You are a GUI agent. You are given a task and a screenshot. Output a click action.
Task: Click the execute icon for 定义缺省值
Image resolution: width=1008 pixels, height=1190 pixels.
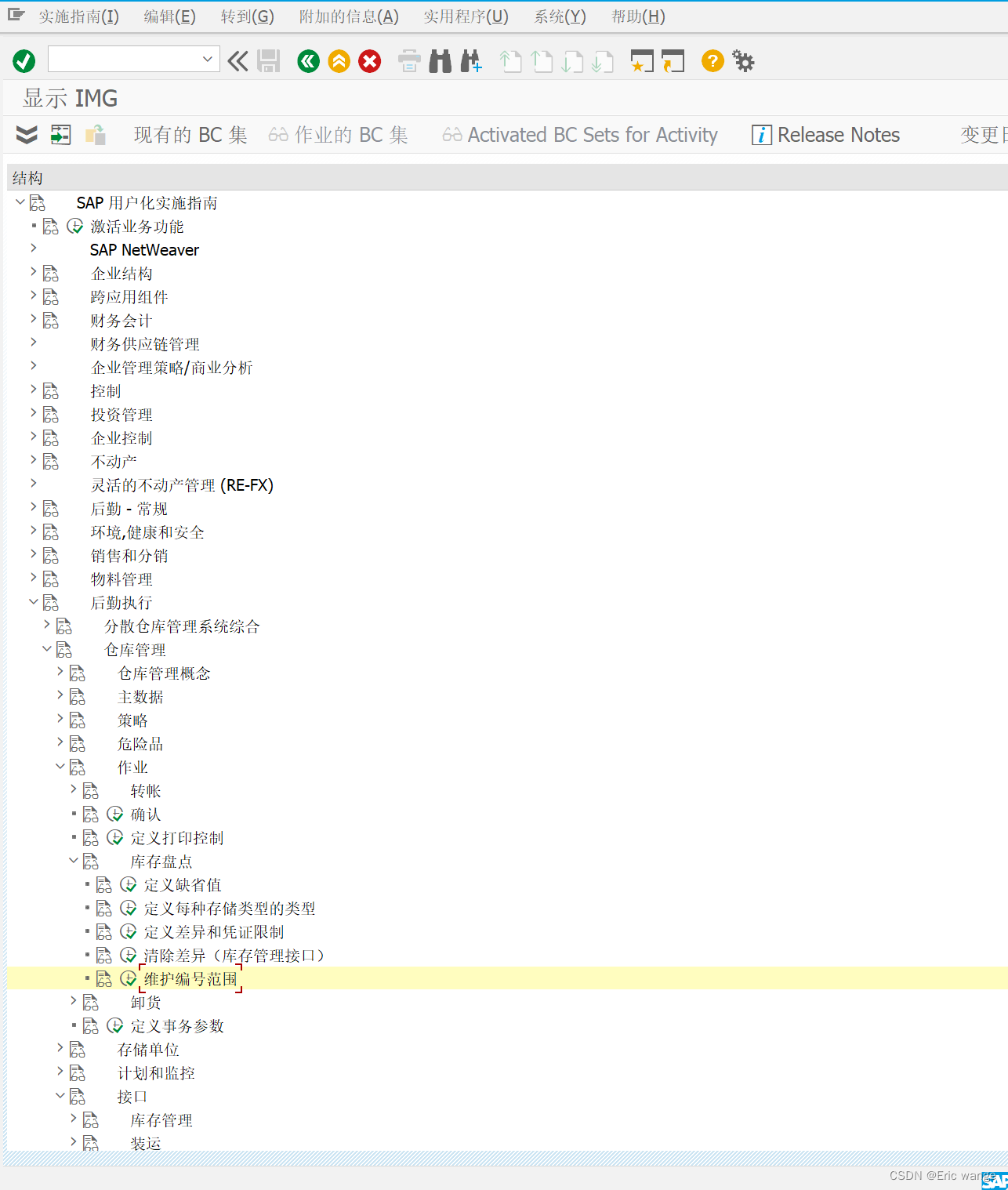pos(129,884)
